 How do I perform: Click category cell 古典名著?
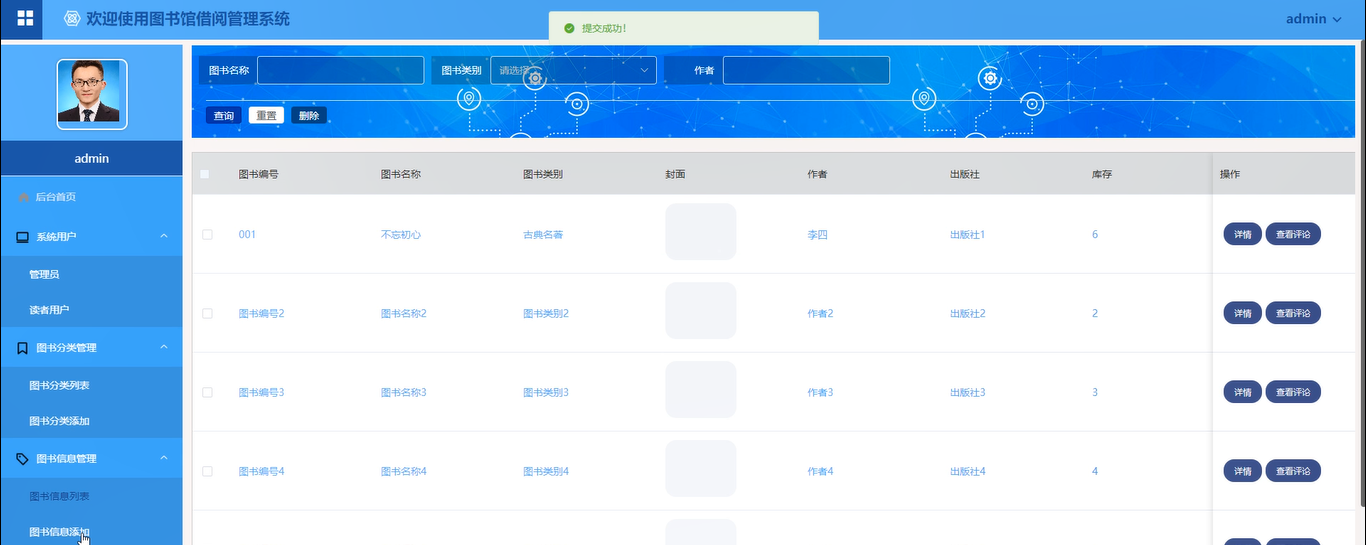543,235
